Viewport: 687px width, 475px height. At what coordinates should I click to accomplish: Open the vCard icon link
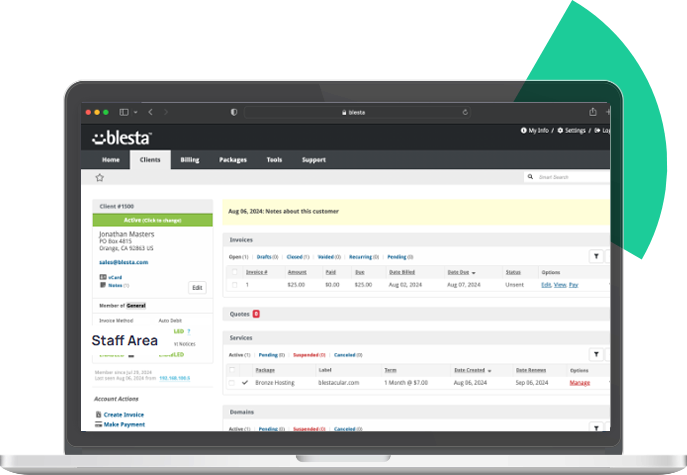[x=103, y=276]
